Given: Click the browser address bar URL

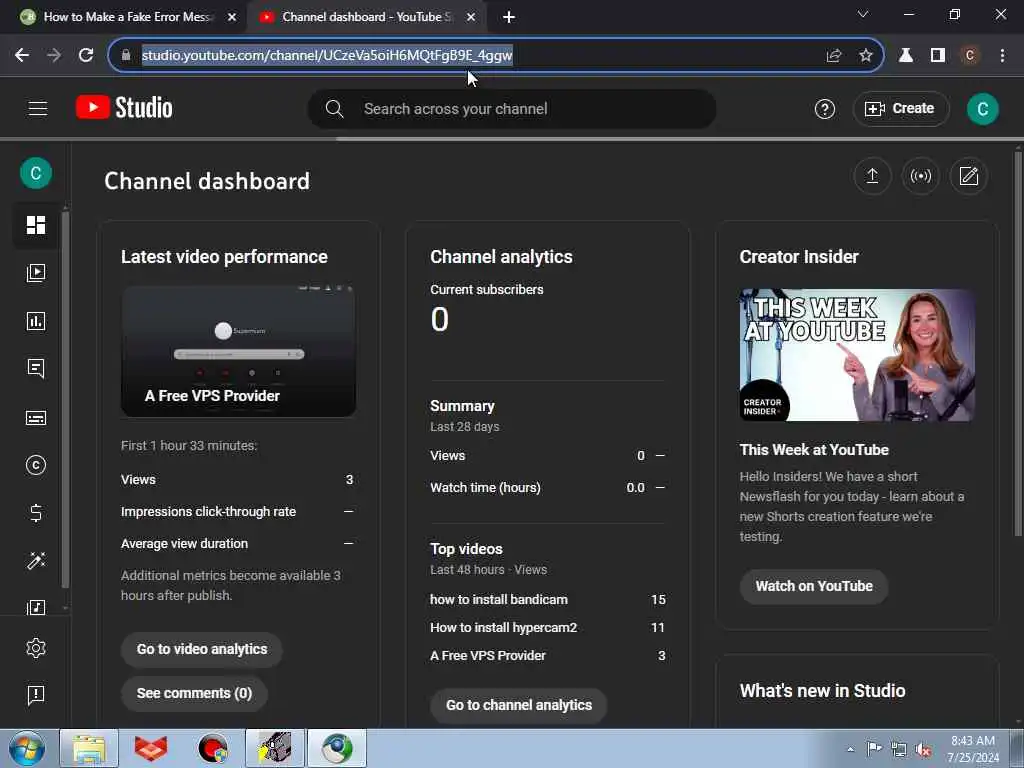Looking at the screenshot, I should click(x=327, y=56).
